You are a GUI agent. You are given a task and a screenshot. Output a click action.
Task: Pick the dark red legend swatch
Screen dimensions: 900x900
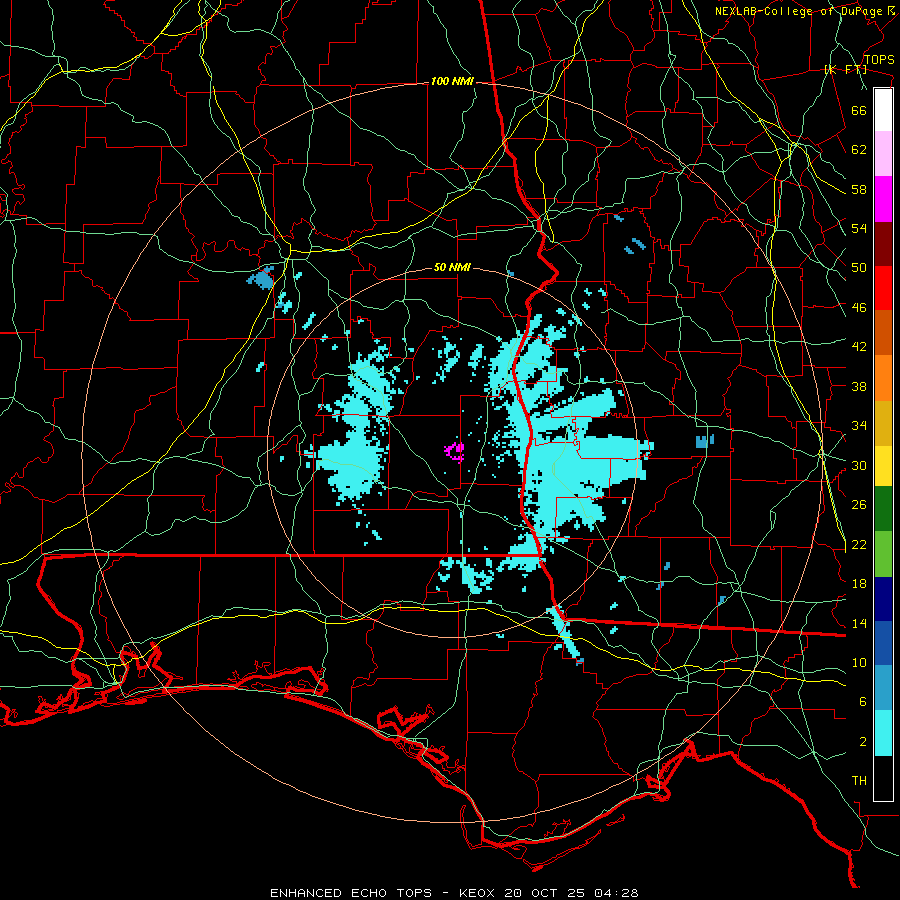883,243
